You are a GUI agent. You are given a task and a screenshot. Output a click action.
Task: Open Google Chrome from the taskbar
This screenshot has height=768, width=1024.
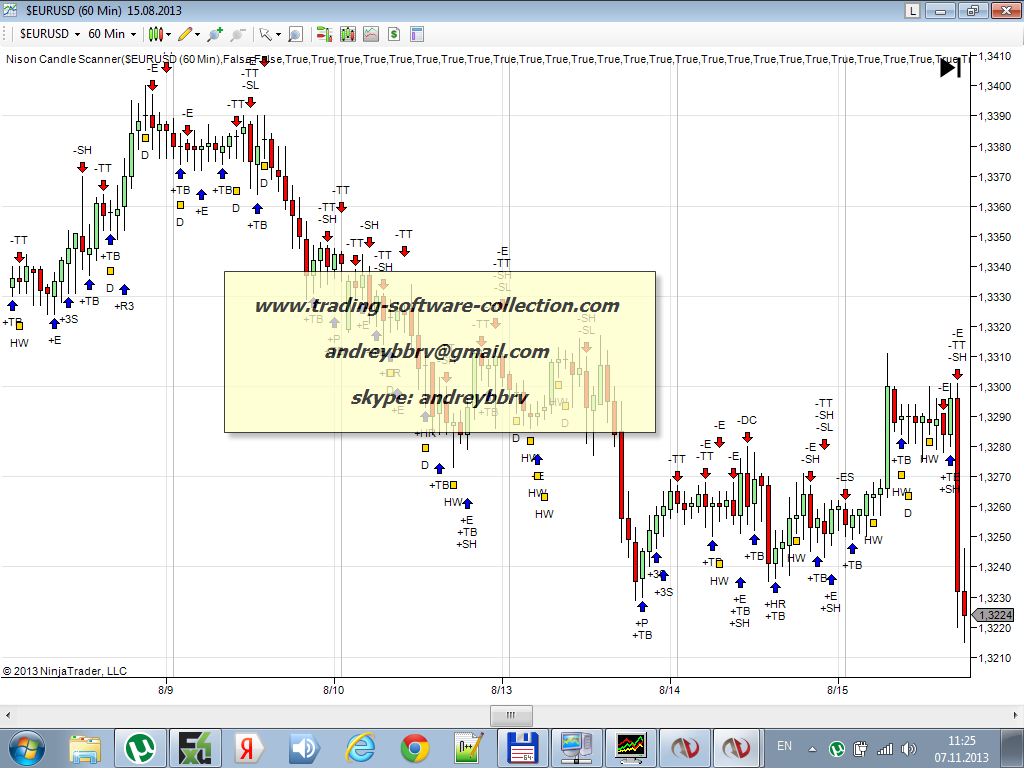tap(415, 746)
